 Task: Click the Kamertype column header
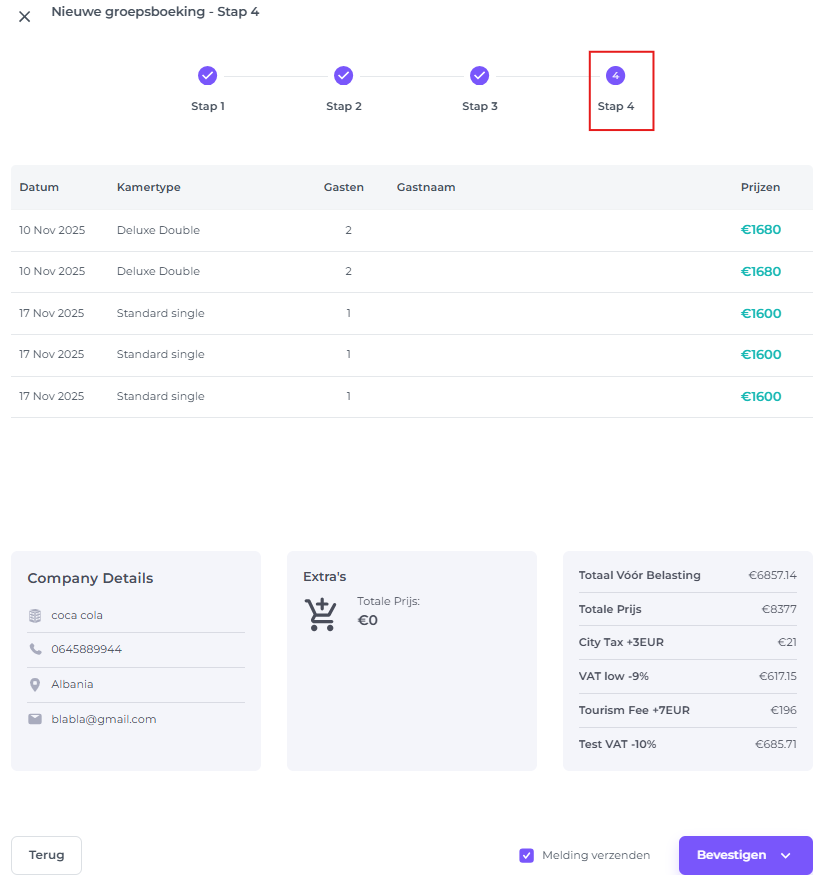[149, 187]
